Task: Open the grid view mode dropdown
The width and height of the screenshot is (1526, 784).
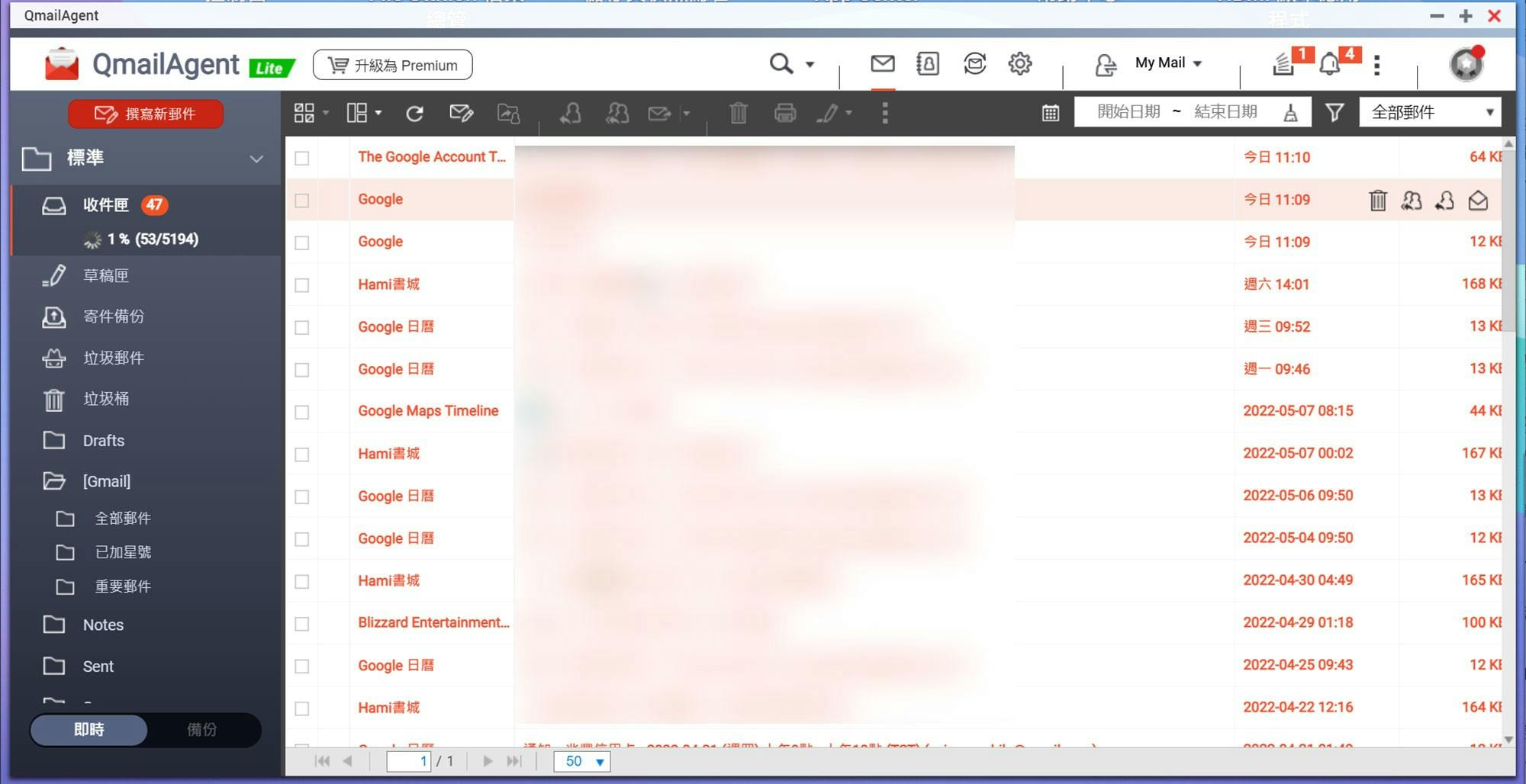Action: click(311, 114)
